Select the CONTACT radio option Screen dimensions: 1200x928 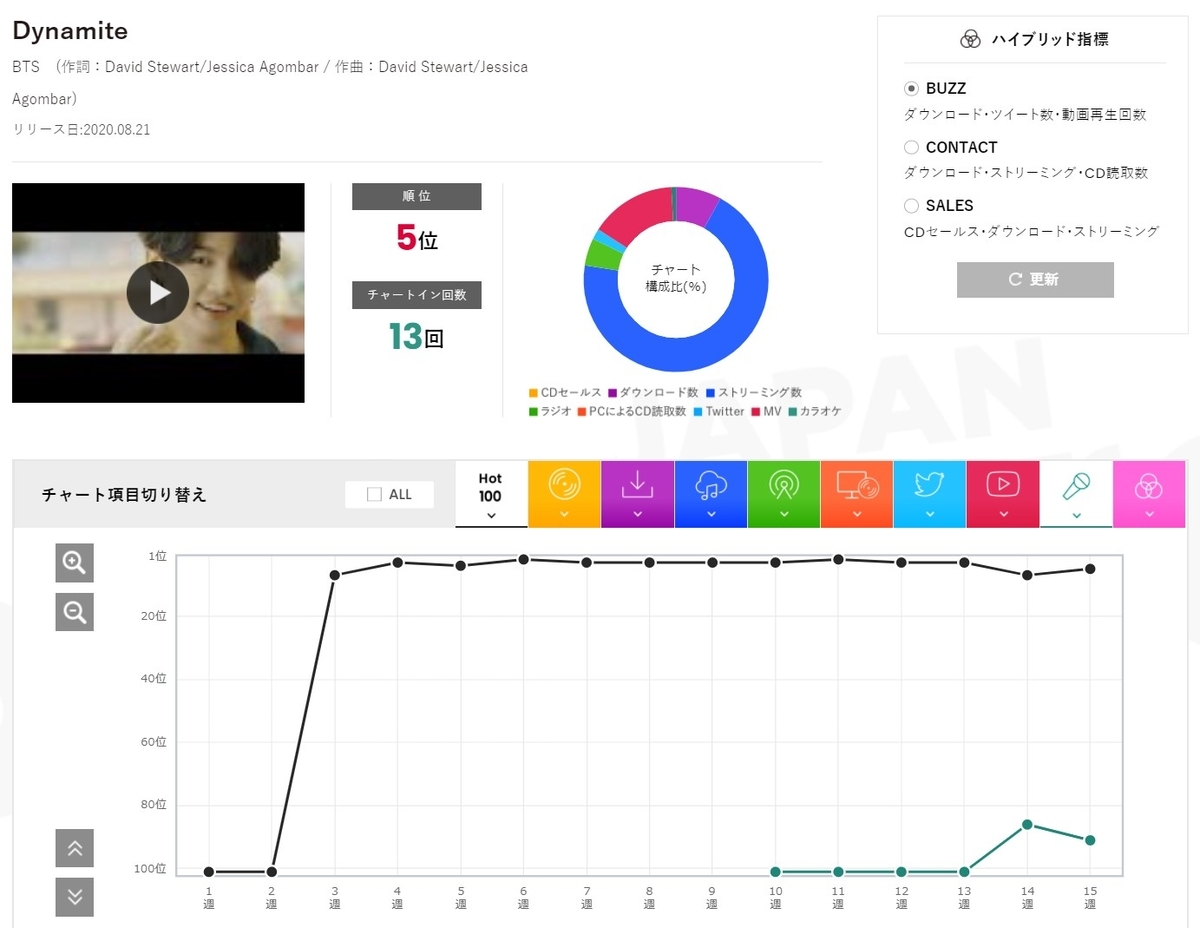point(911,147)
